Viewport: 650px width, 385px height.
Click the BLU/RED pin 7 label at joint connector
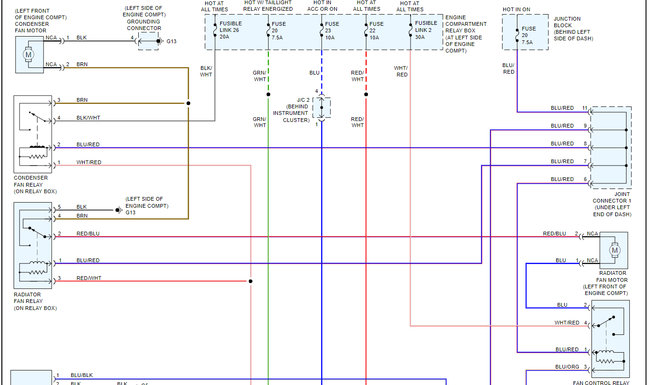[x=562, y=161]
